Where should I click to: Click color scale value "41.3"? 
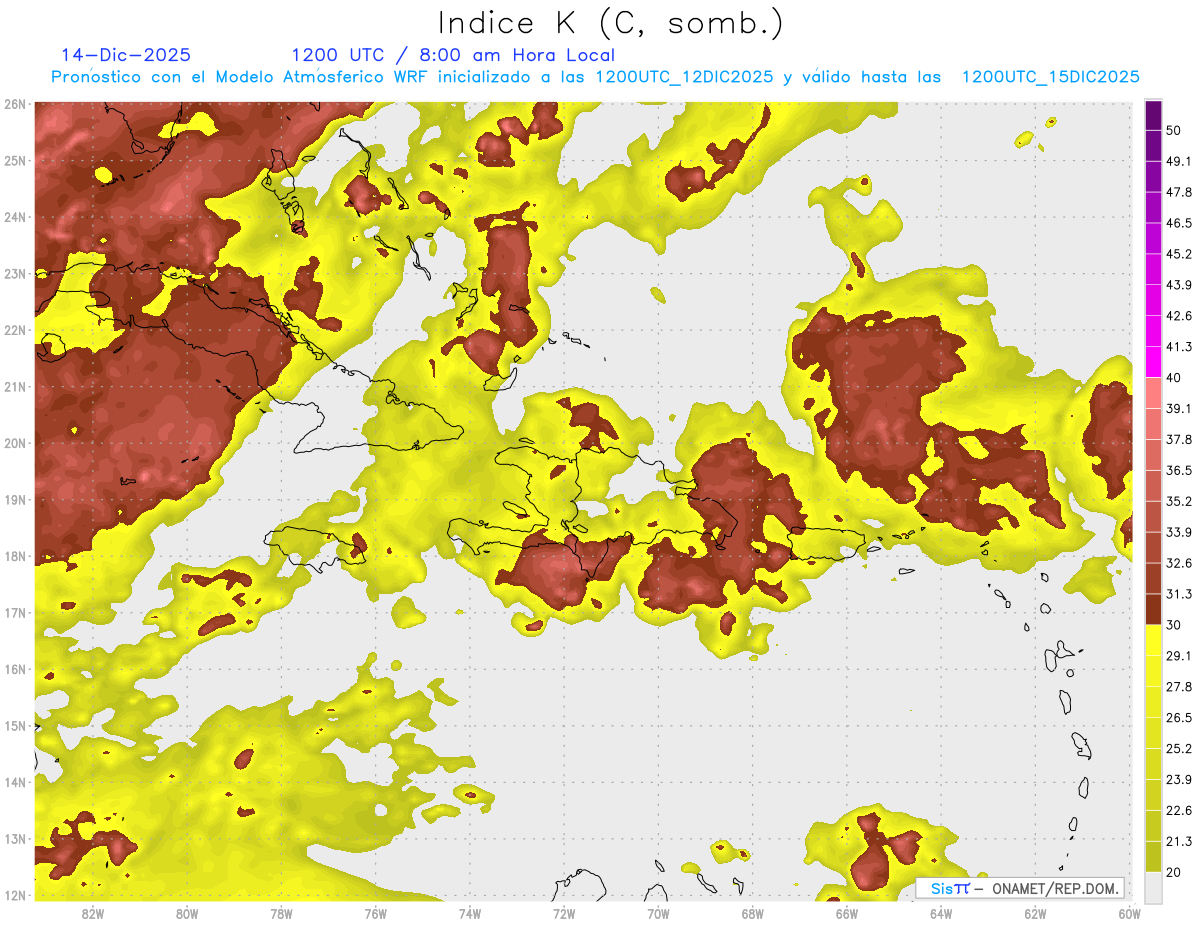pyautogui.click(x=1178, y=347)
